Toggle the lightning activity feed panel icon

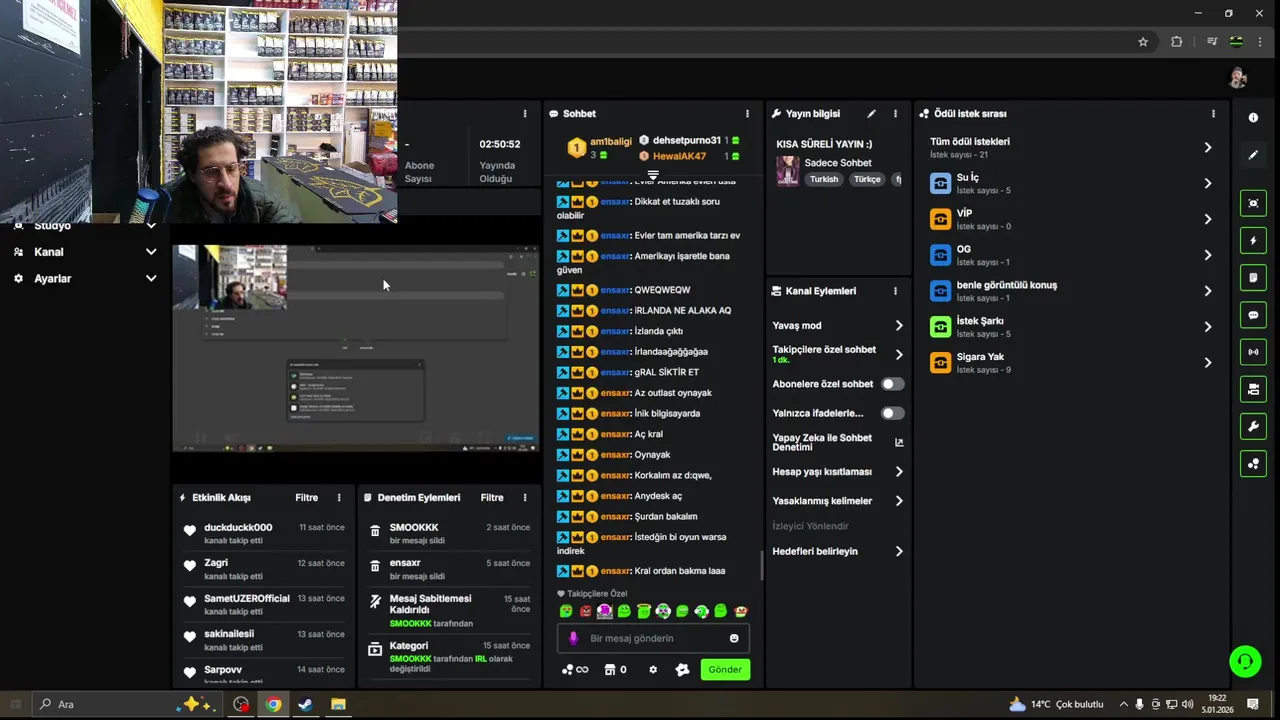(x=1253, y=241)
